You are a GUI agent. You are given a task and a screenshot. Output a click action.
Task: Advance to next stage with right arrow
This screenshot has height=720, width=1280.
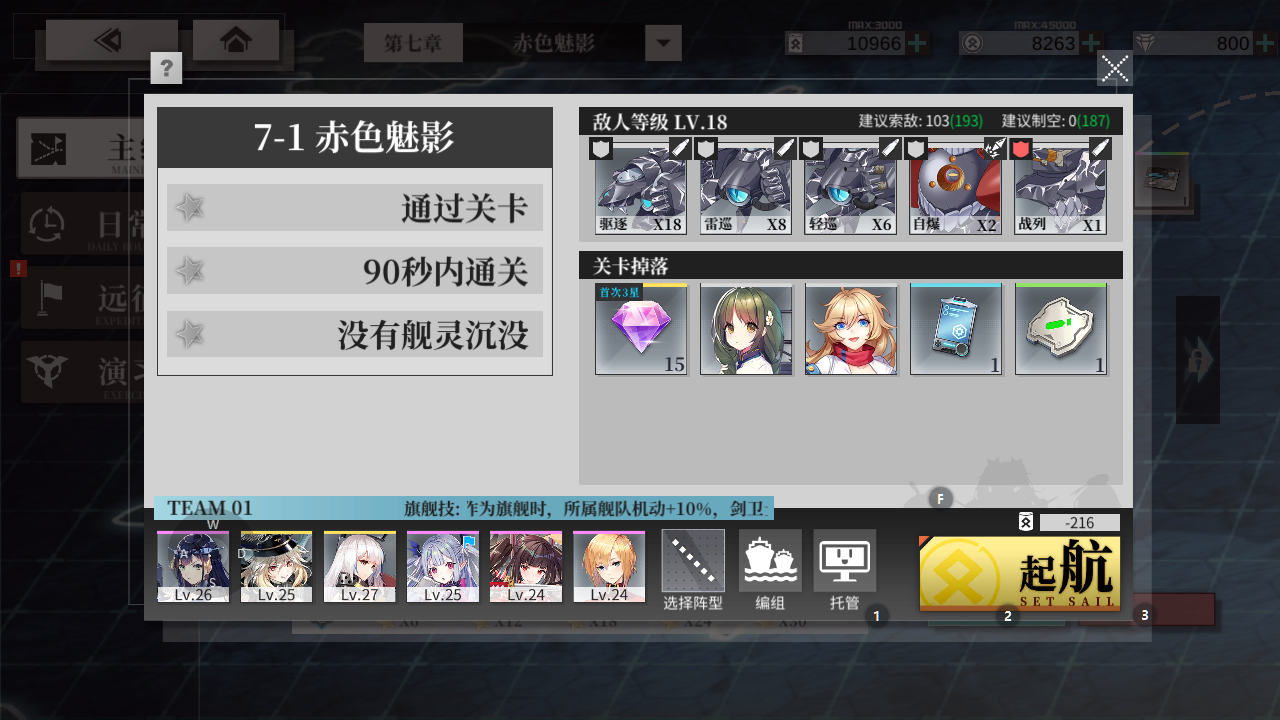(x=1197, y=360)
